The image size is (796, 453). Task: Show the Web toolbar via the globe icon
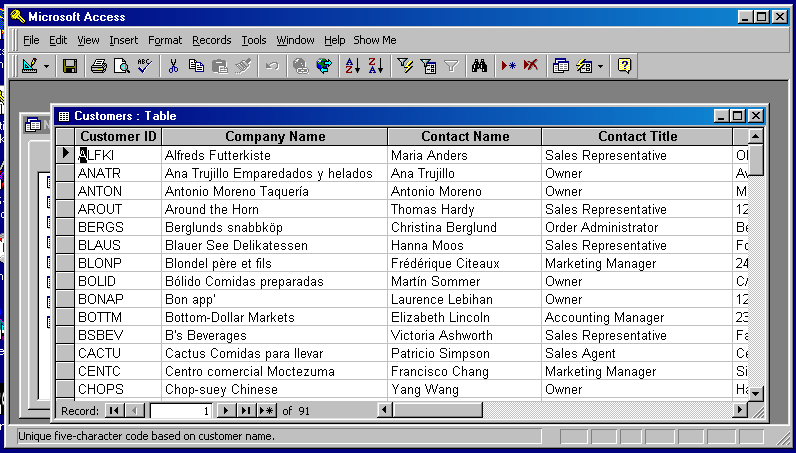pyautogui.click(x=324, y=66)
